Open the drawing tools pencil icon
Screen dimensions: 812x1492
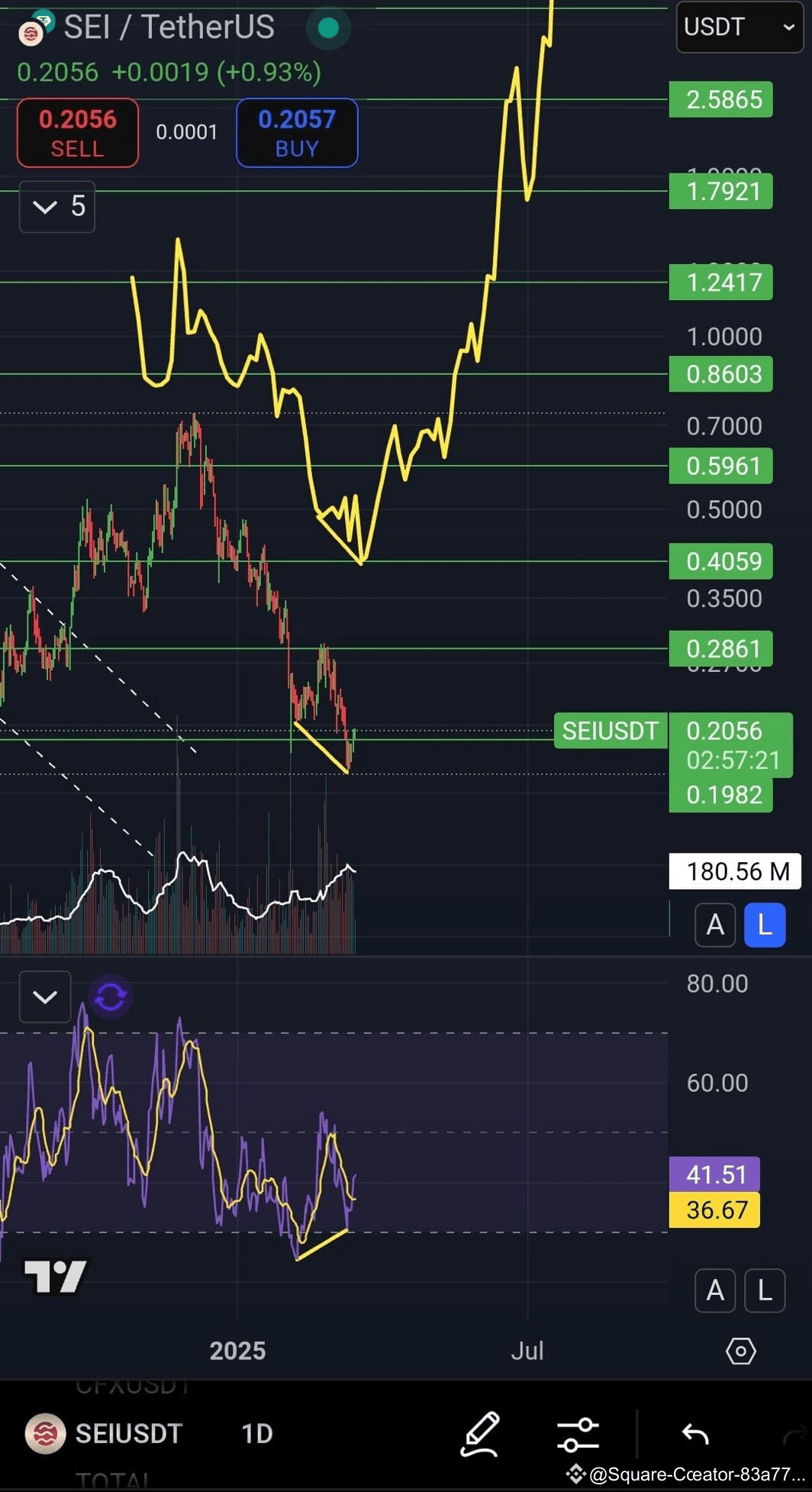[480, 1434]
